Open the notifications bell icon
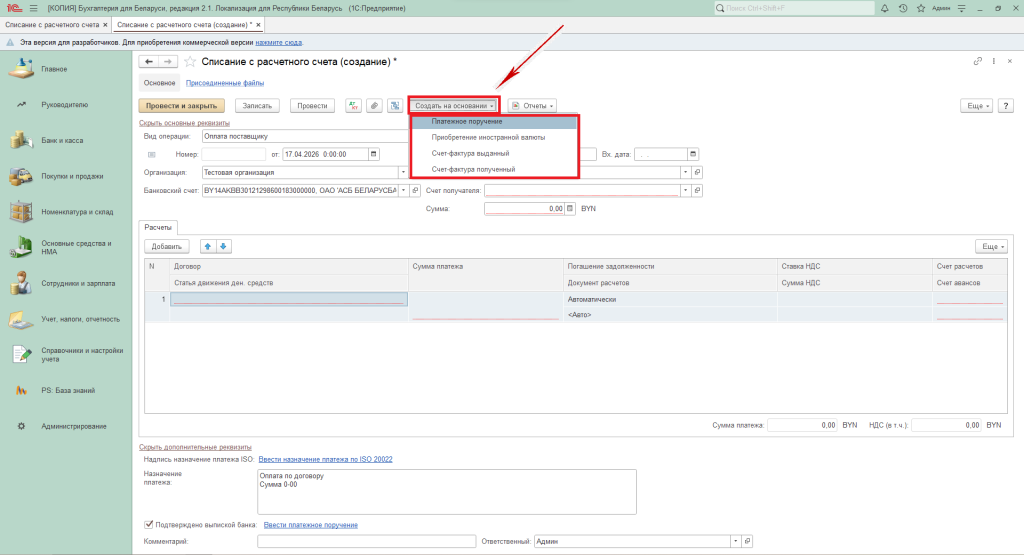The image size is (1024, 555). [x=886, y=8]
